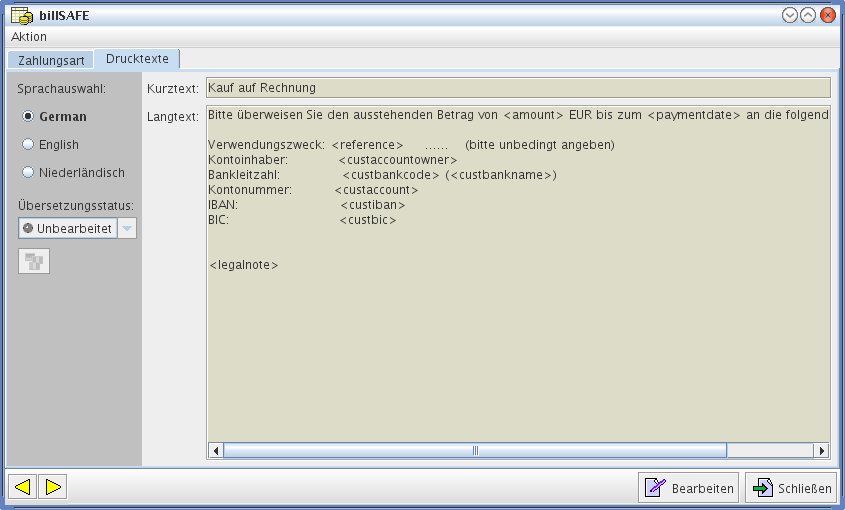Click the yellow left arrow navigation icon
Viewport: 845px width, 510px height.
[23, 487]
